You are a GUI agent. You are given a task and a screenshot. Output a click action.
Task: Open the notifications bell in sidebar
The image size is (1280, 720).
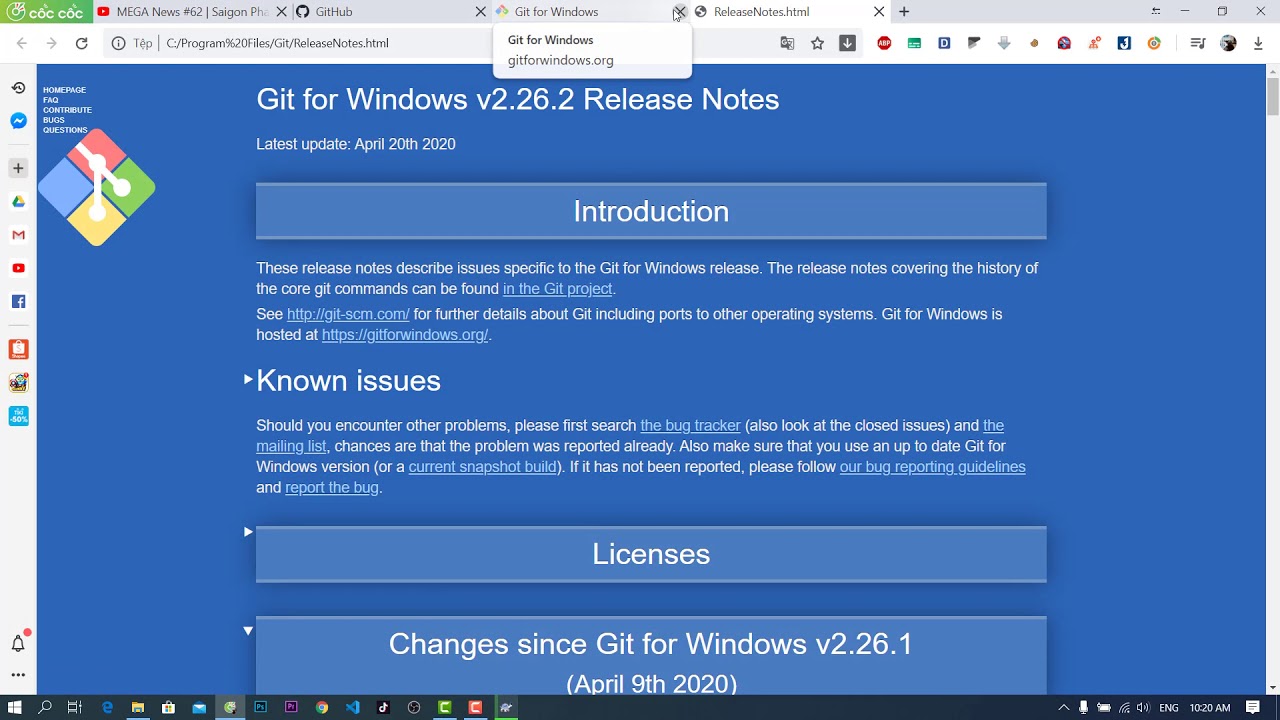click(x=18, y=644)
